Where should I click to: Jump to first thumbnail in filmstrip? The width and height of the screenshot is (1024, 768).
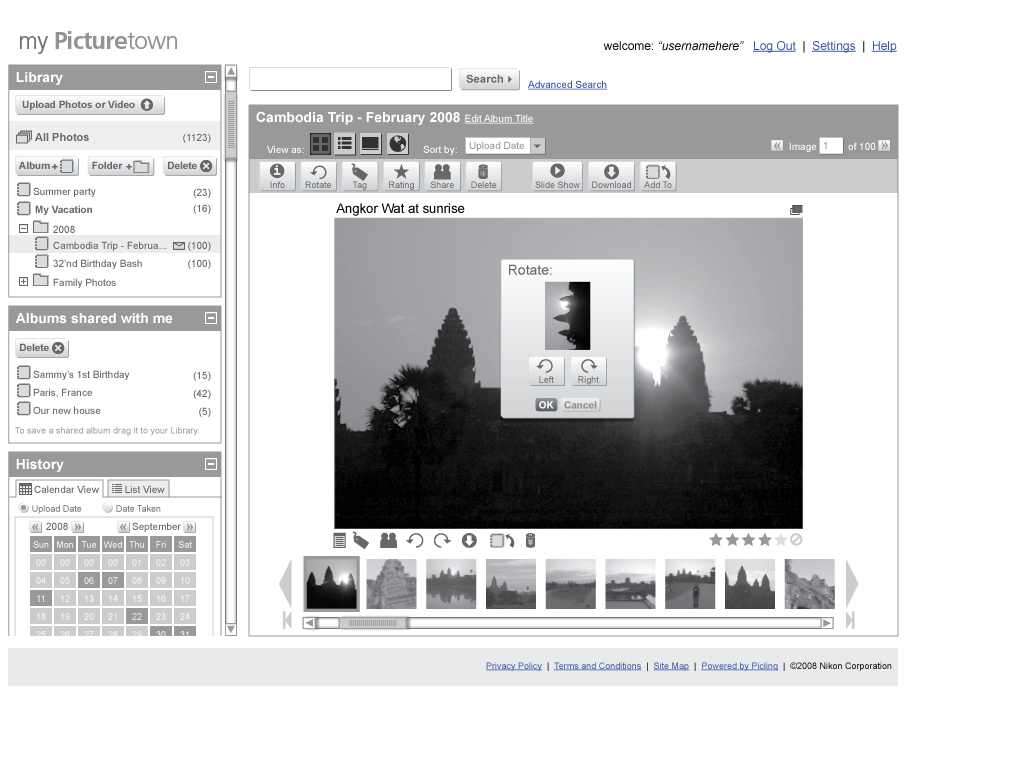click(x=287, y=620)
